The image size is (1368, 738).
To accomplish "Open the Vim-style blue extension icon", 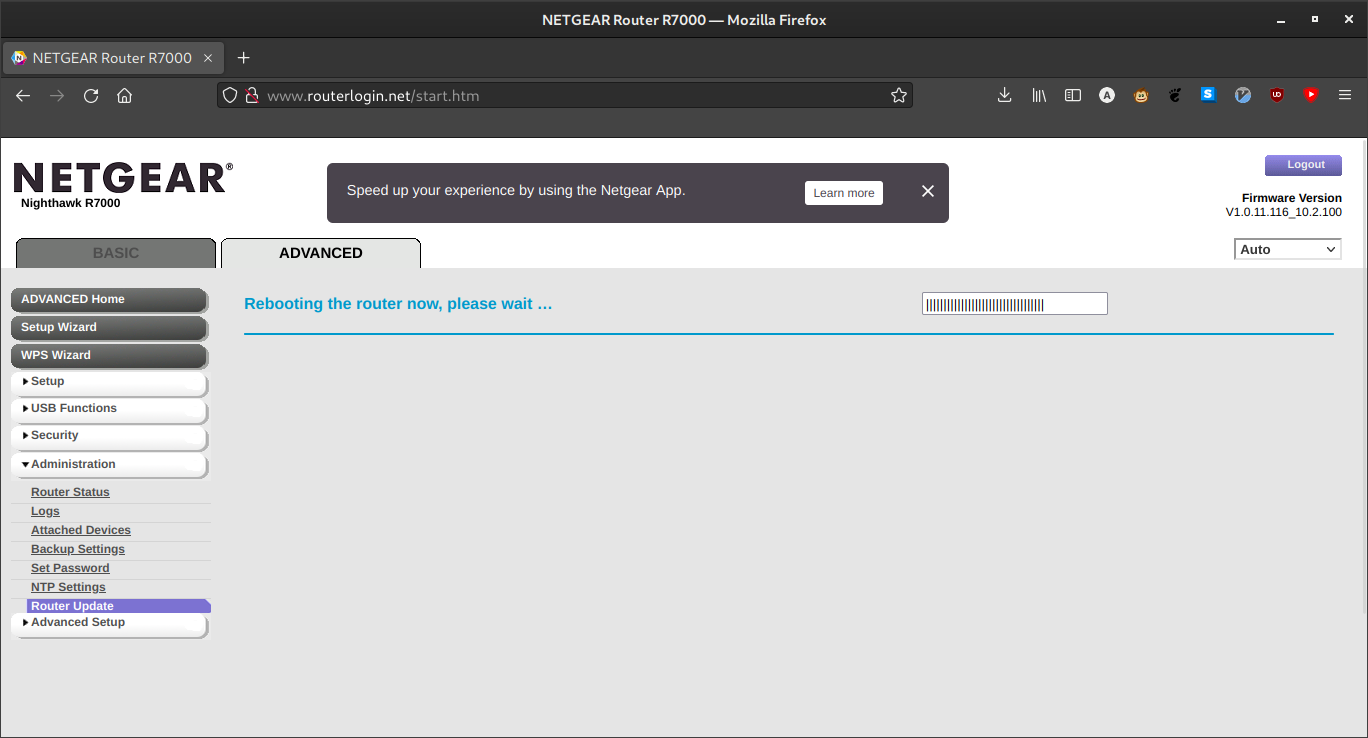I will (1243, 95).
